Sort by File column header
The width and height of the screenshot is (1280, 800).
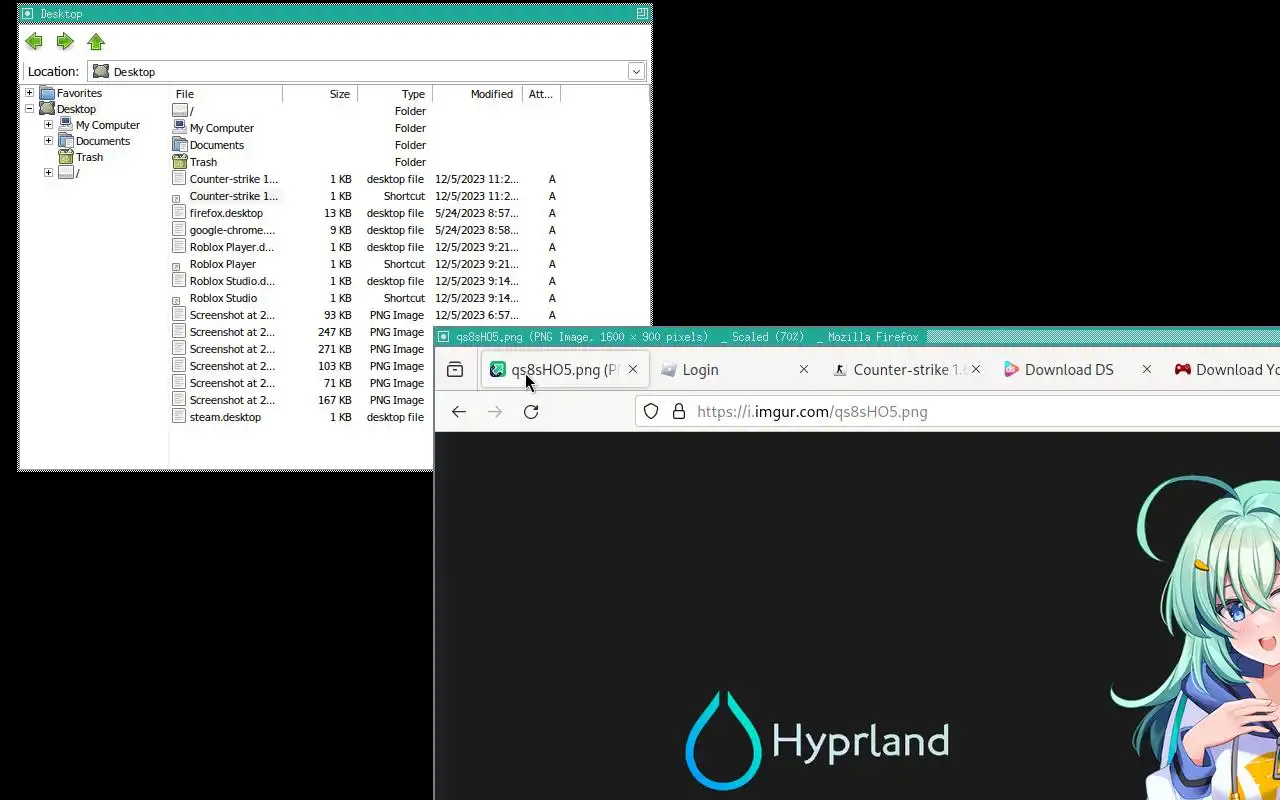click(226, 94)
